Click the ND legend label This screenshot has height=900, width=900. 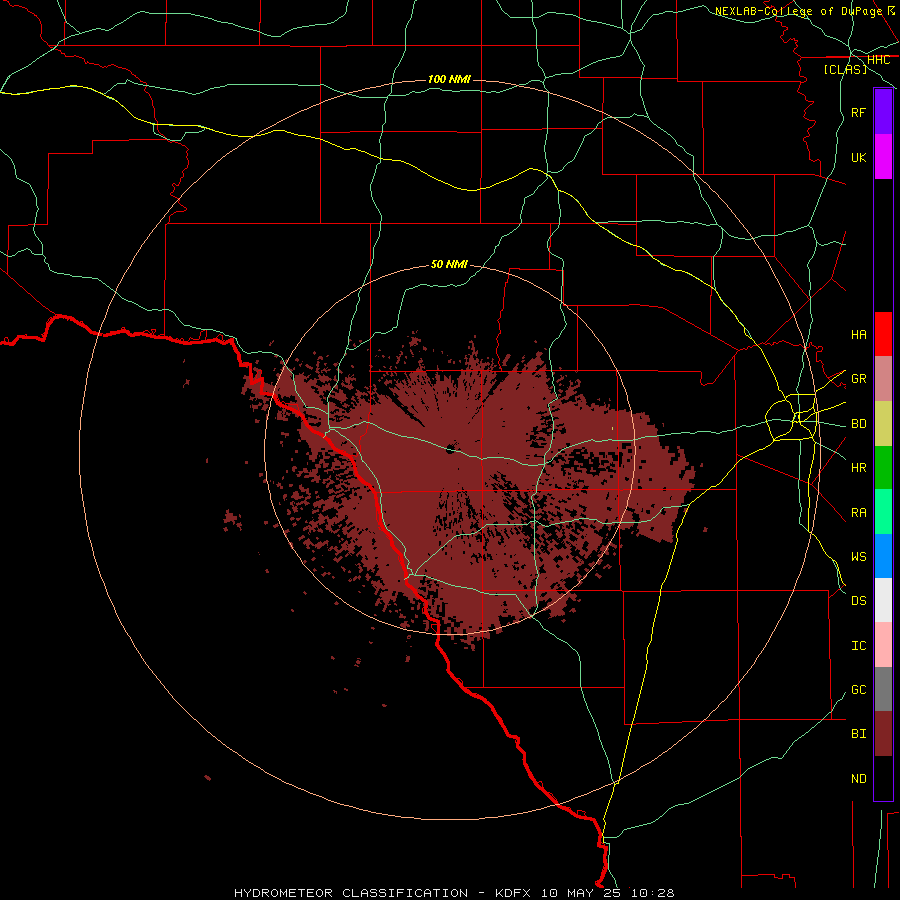point(859,779)
